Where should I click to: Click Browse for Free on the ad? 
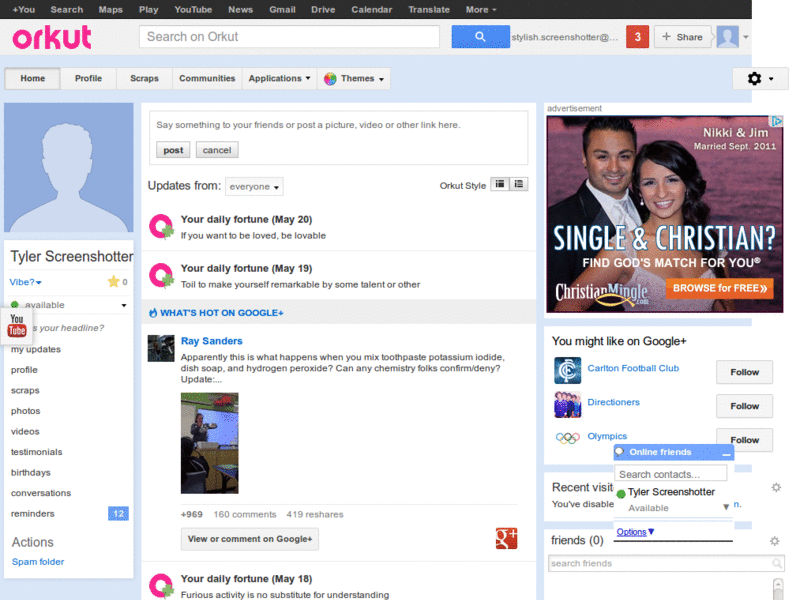[720, 288]
